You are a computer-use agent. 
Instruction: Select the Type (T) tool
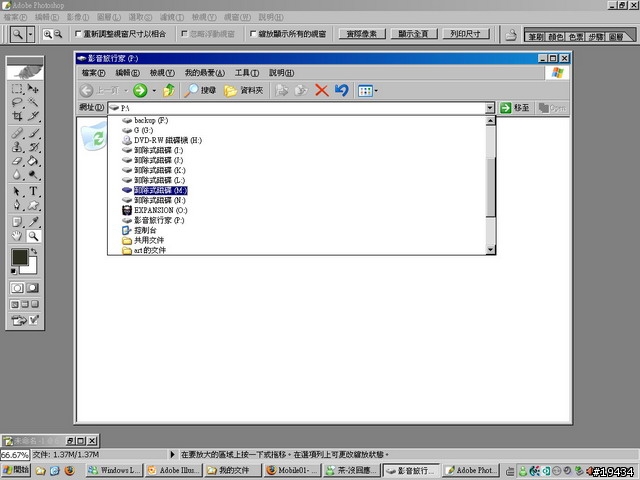click(33, 191)
